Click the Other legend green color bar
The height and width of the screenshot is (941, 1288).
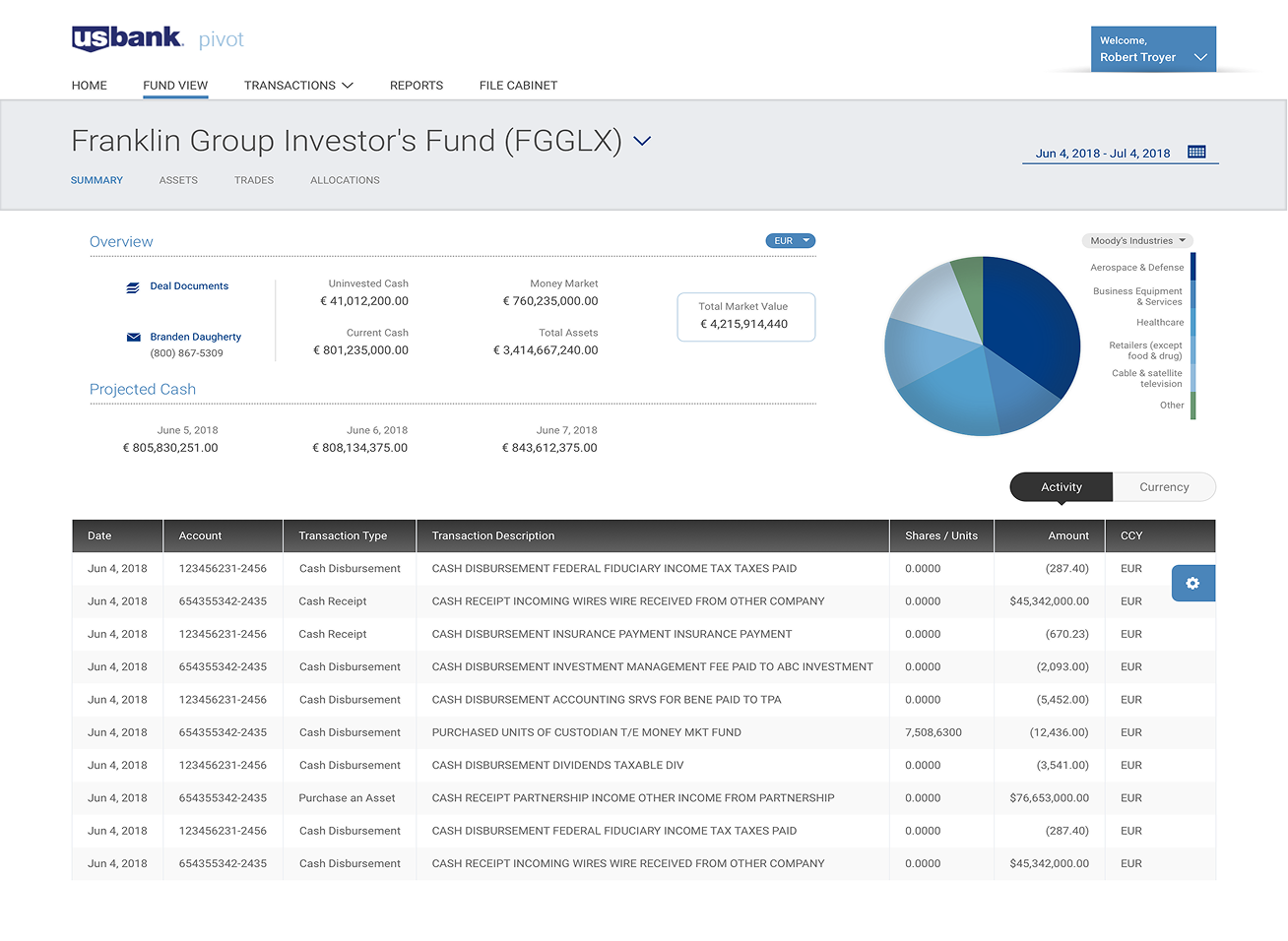[1192, 406]
